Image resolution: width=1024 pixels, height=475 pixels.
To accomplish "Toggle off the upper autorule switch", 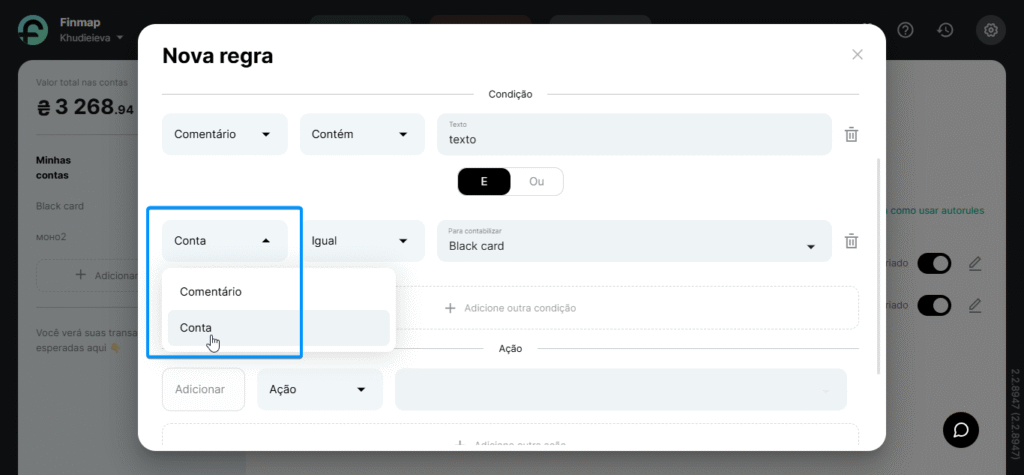I will [934, 263].
